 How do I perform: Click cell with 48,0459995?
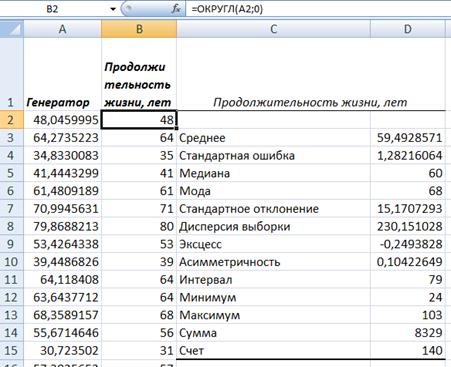pos(62,120)
